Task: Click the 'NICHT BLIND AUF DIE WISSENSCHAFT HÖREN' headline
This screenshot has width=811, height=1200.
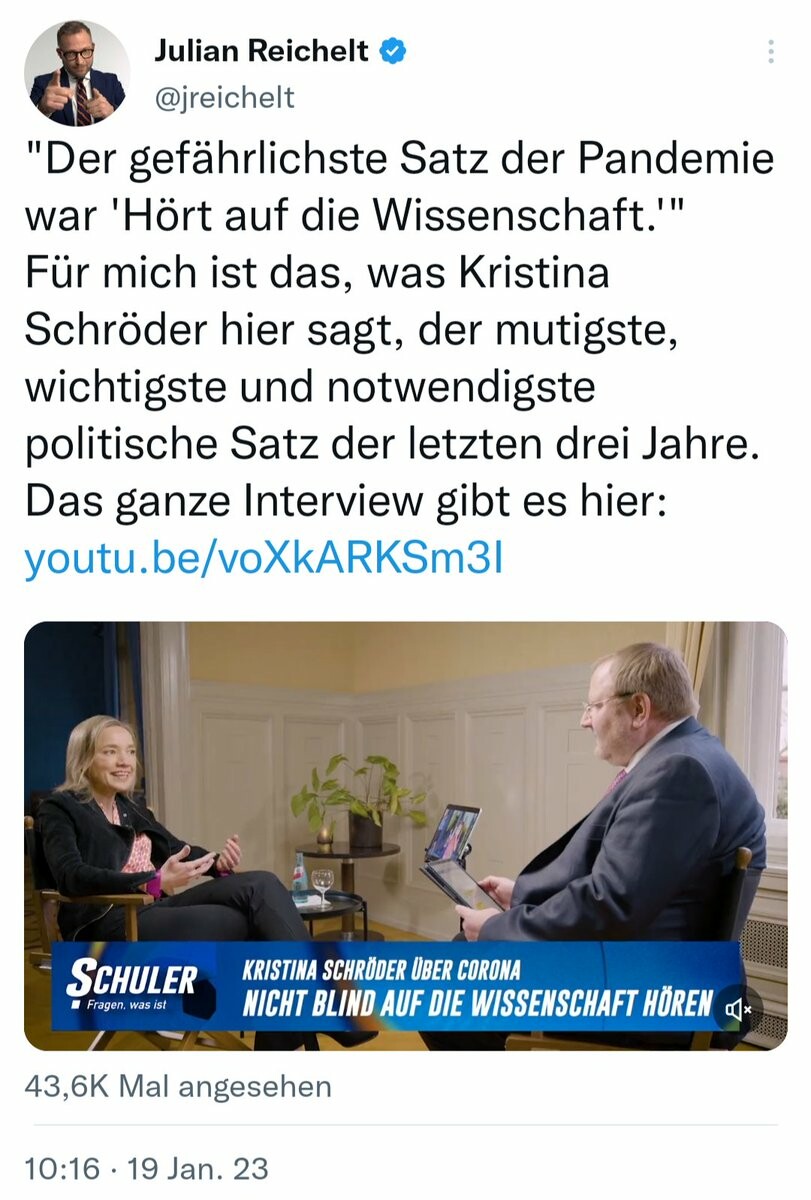Action: (478, 1003)
